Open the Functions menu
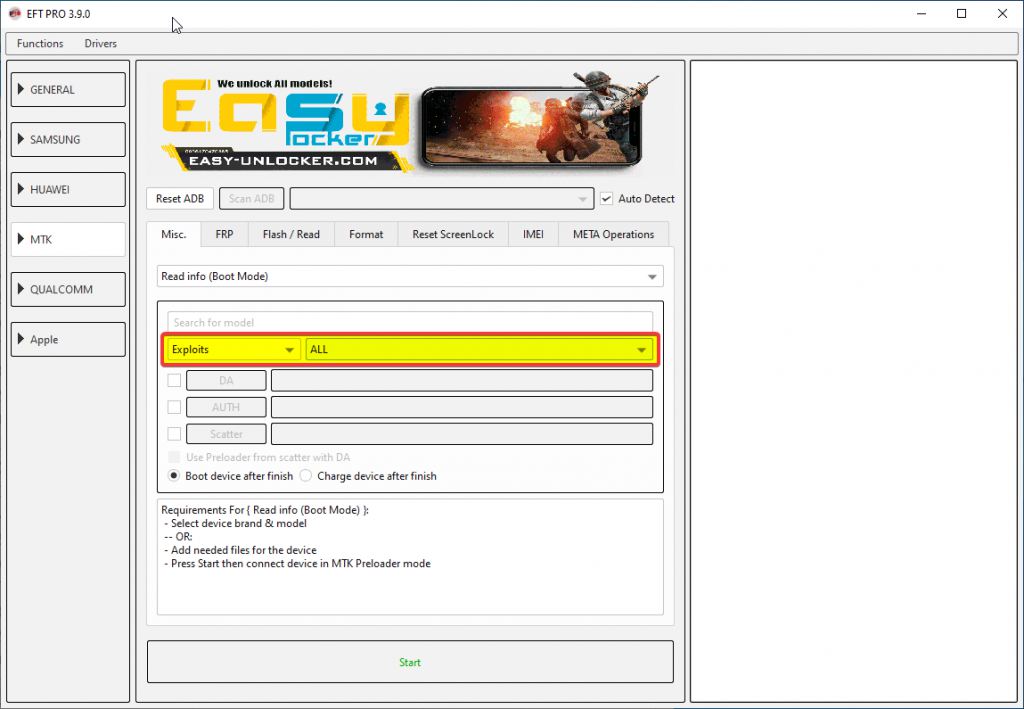 tap(40, 43)
